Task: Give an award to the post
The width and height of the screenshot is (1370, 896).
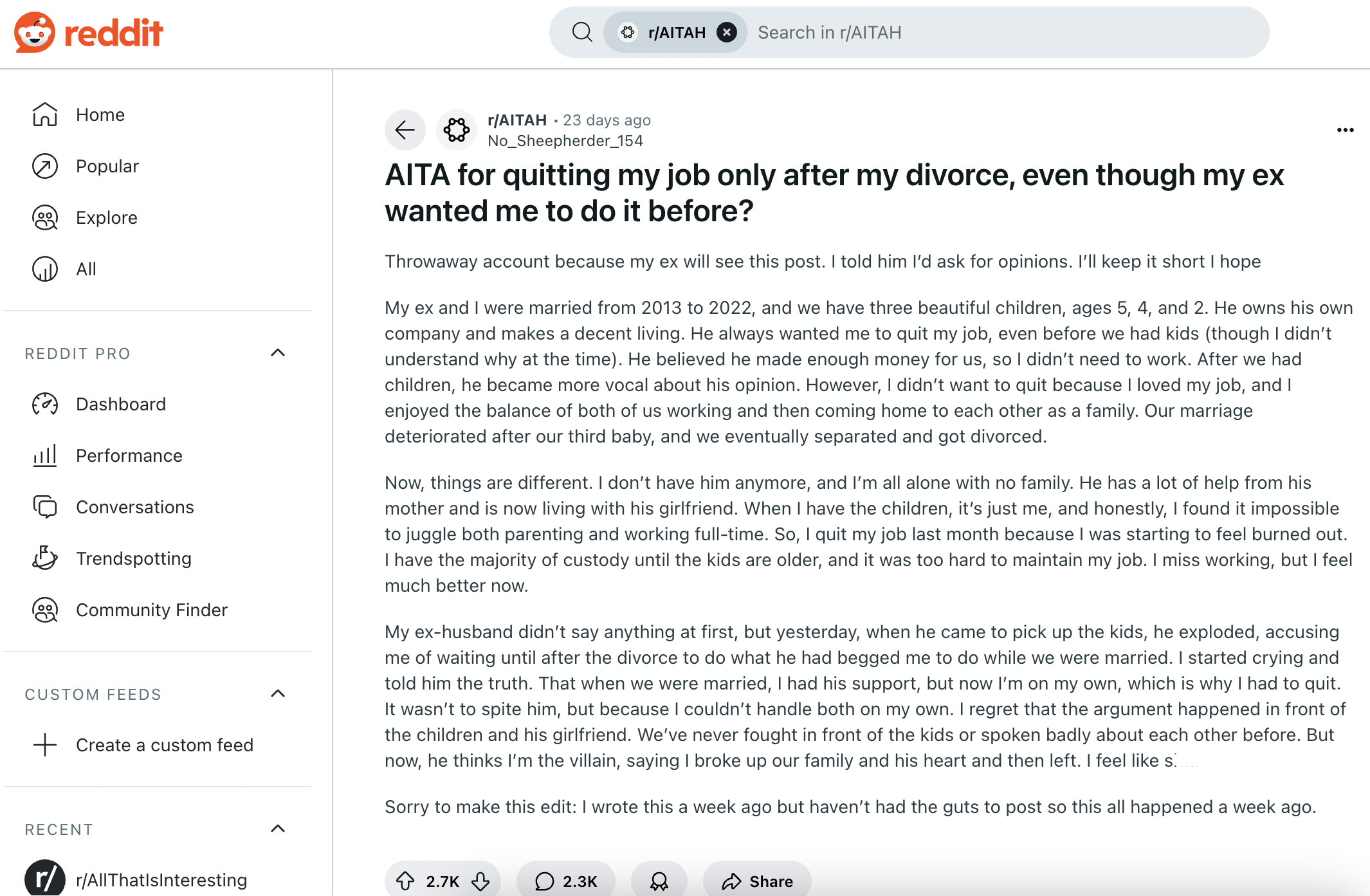Action: [659, 881]
